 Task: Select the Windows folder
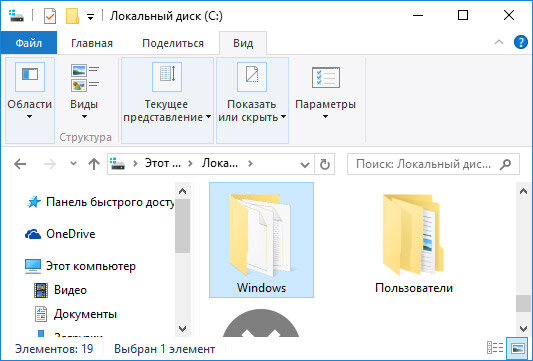tap(261, 240)
